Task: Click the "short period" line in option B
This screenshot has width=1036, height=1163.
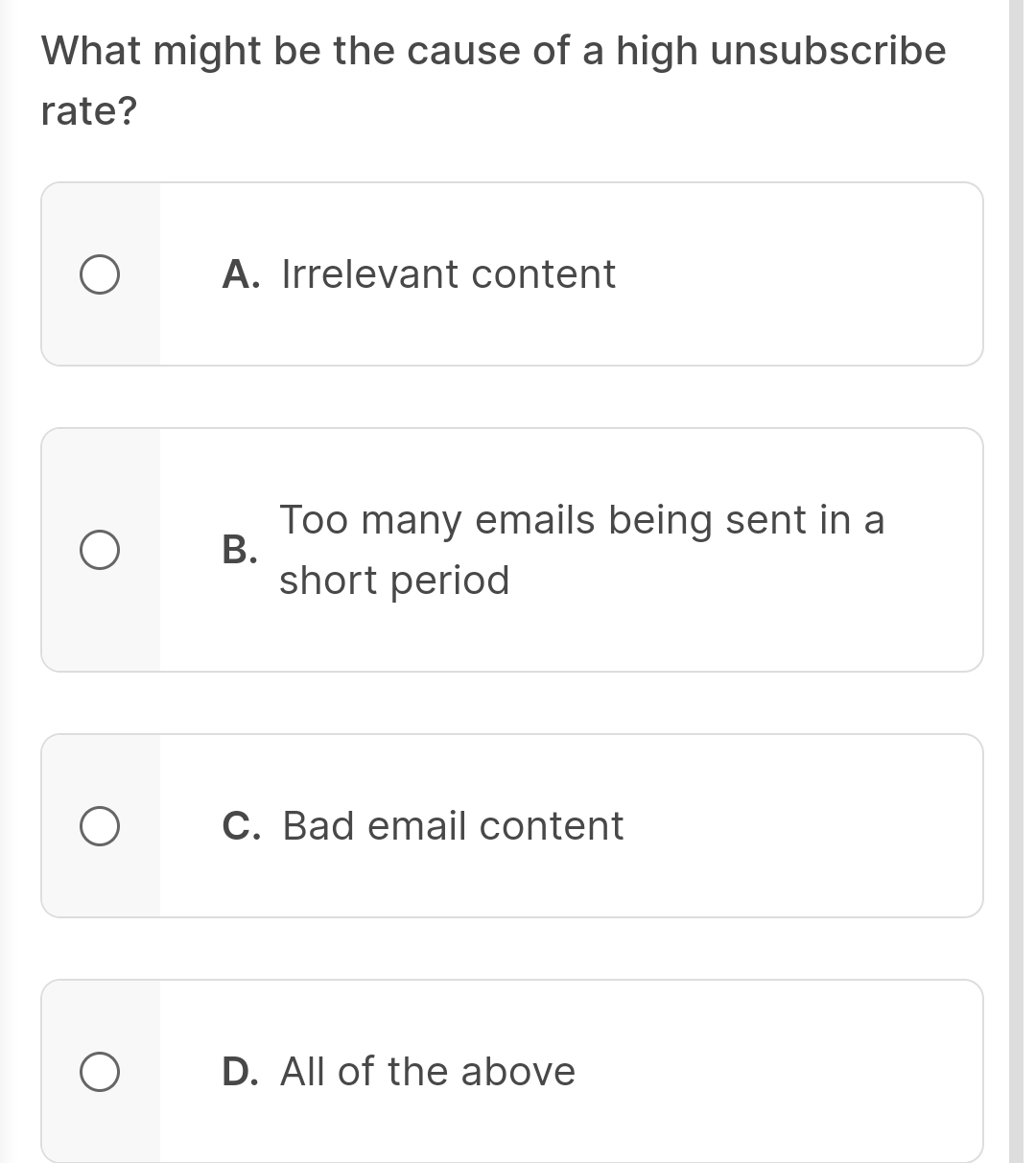Action: 394,581
